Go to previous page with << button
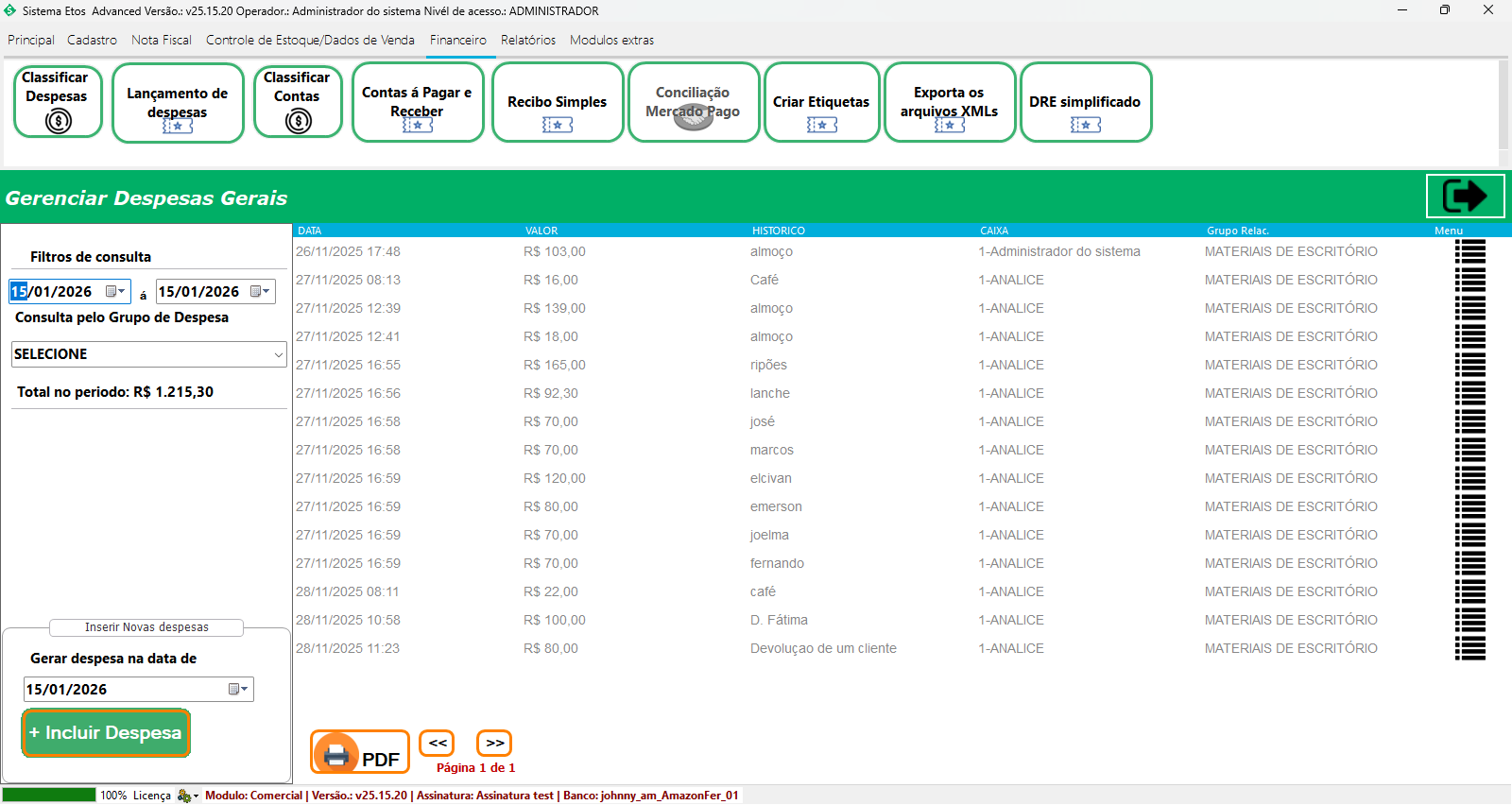This screenshot has height=805, width=1512. (x=437, y=744)
